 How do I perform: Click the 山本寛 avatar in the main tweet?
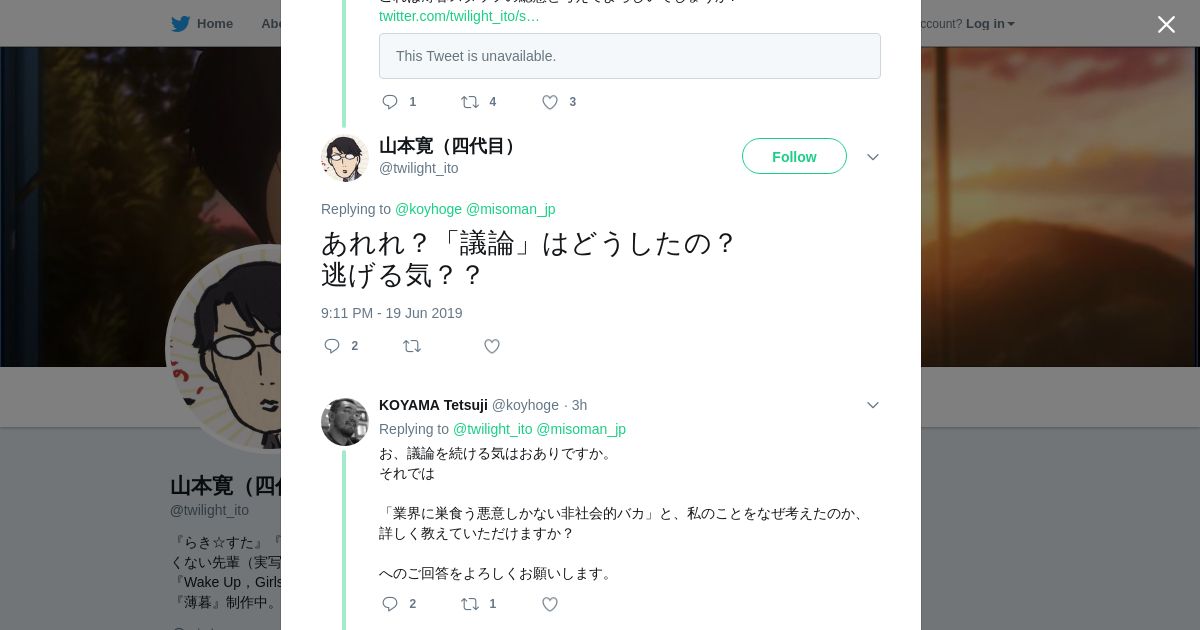click(345, 158)
